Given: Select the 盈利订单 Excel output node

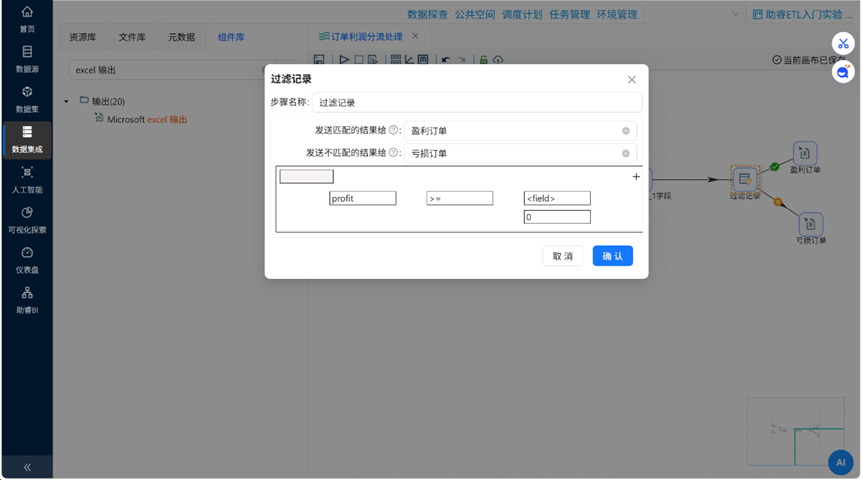Looking at the screenshot, I should [805, 153].
